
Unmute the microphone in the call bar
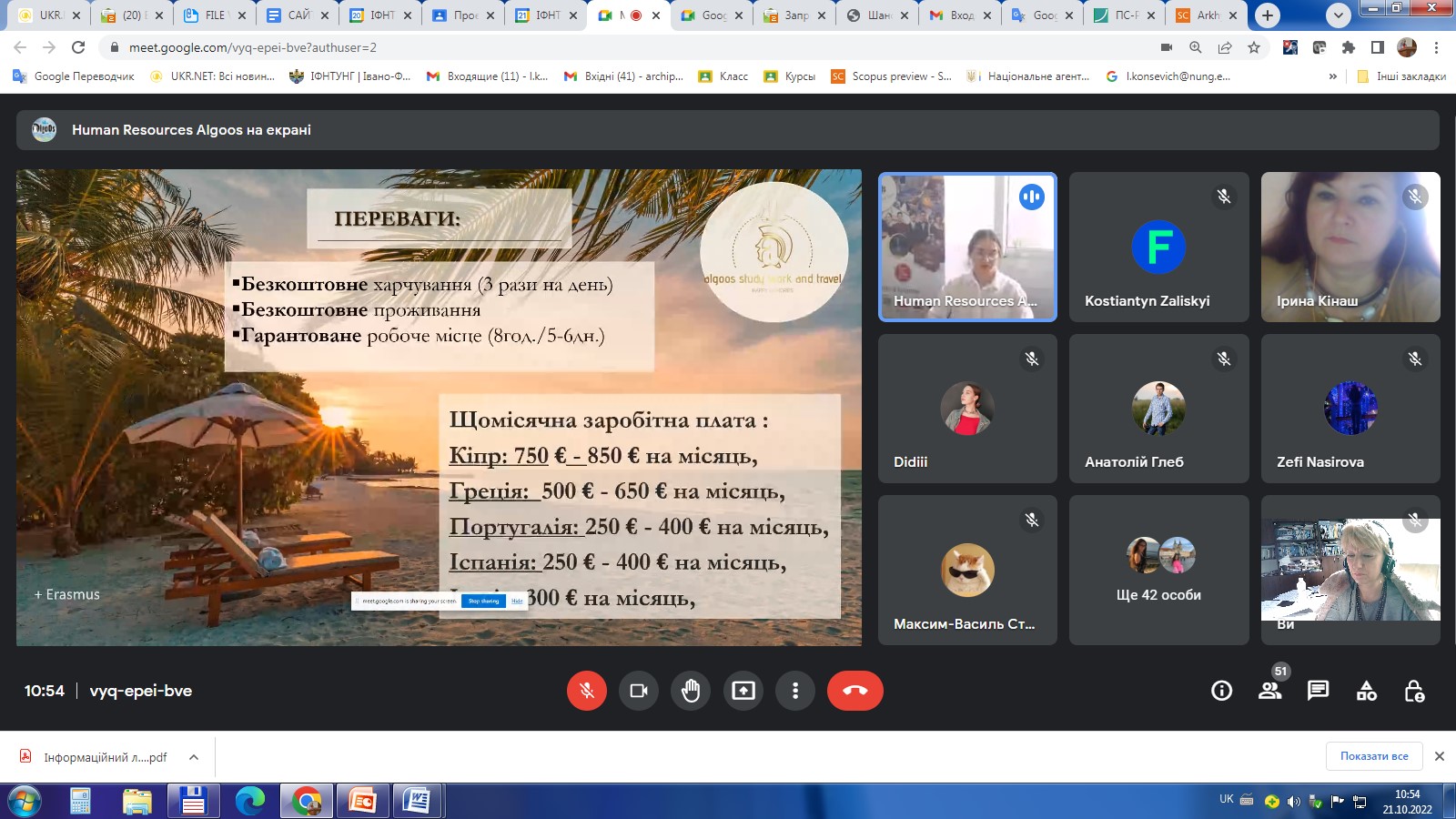[x=587, y=691]
